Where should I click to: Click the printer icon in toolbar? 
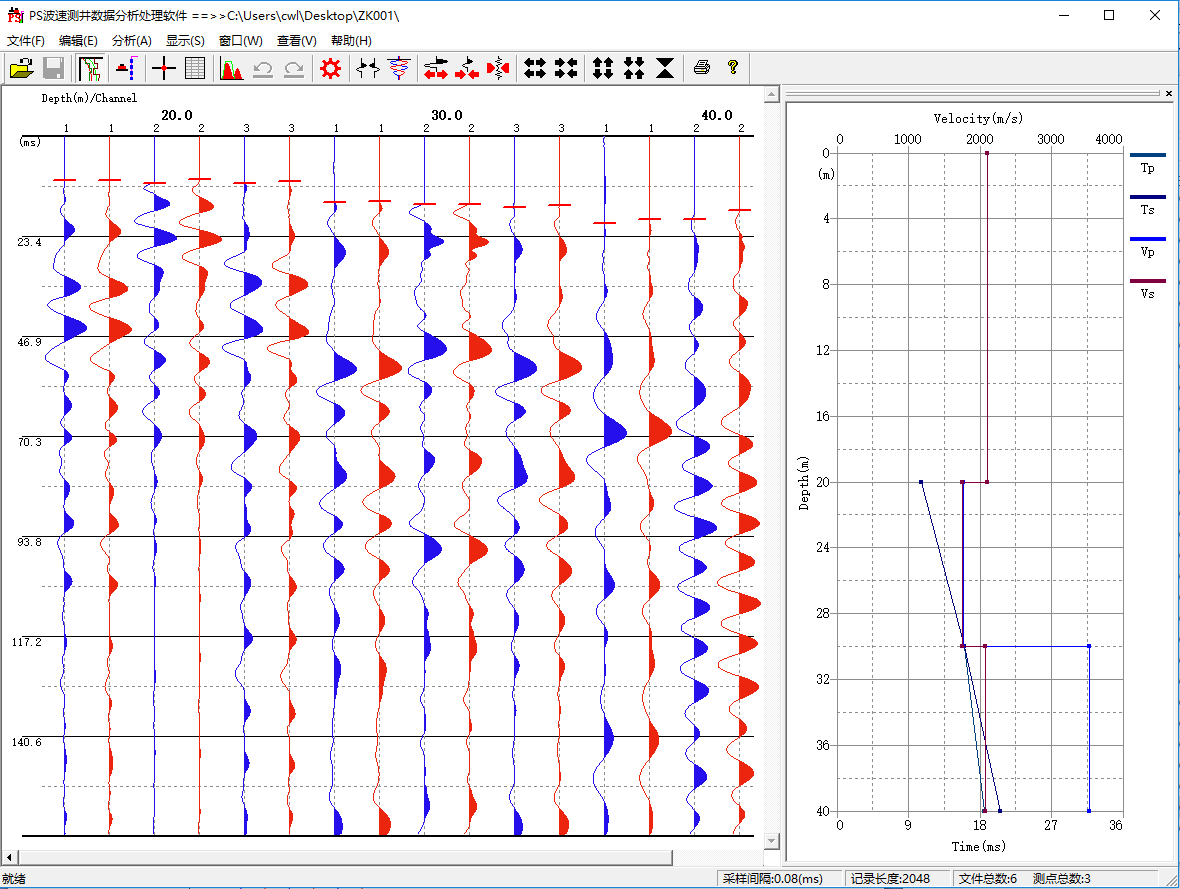pos(702,68)
